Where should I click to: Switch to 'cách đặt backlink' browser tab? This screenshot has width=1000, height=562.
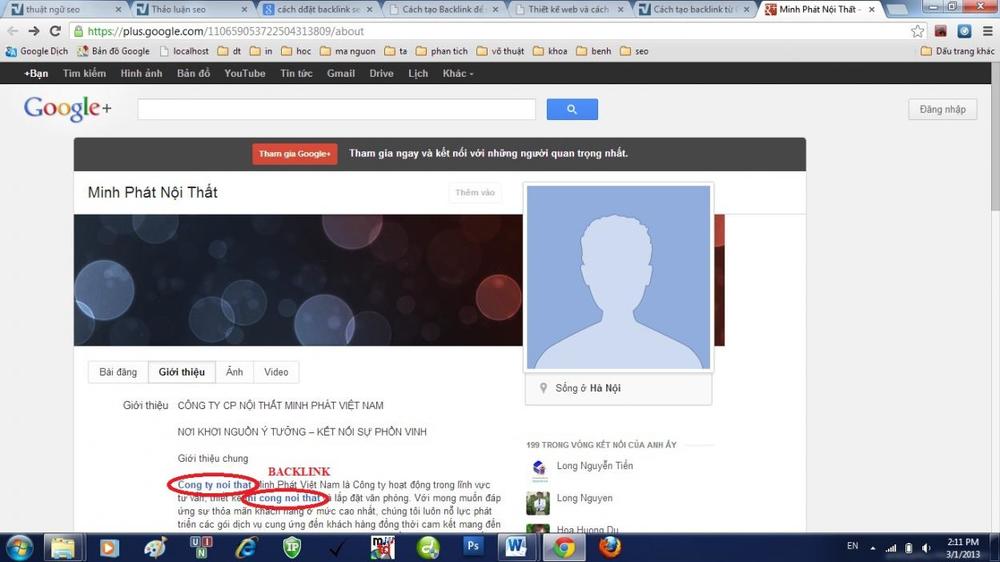[x=317, y=10]
